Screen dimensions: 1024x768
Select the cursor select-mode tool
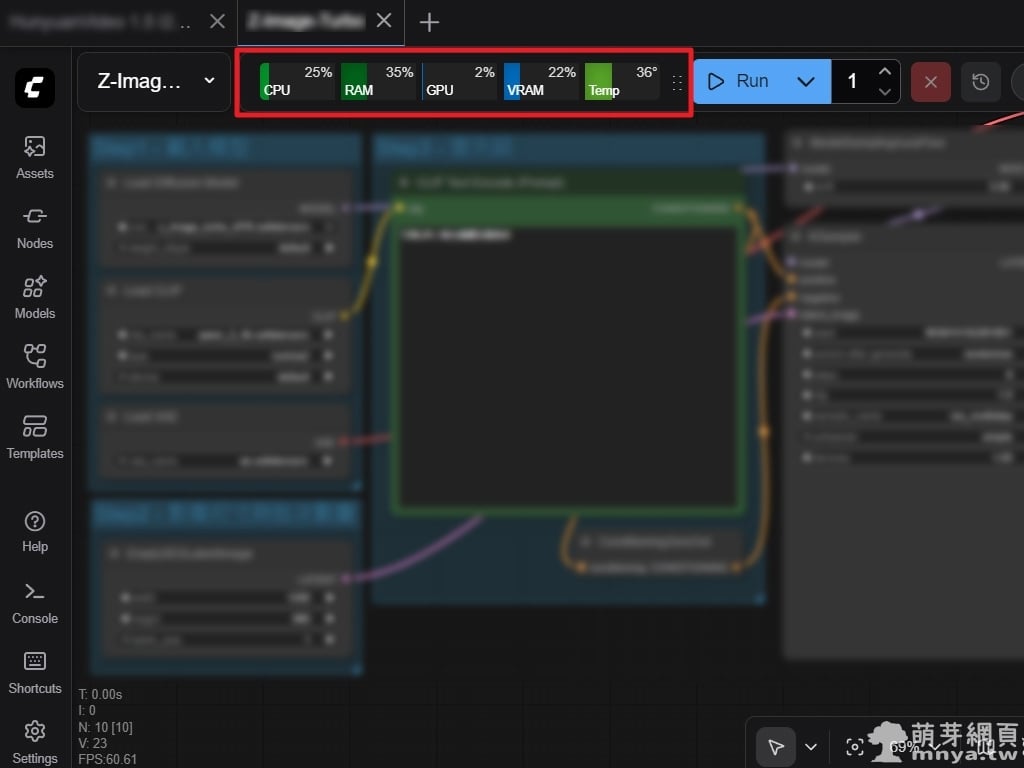click(x=775, y=747)
